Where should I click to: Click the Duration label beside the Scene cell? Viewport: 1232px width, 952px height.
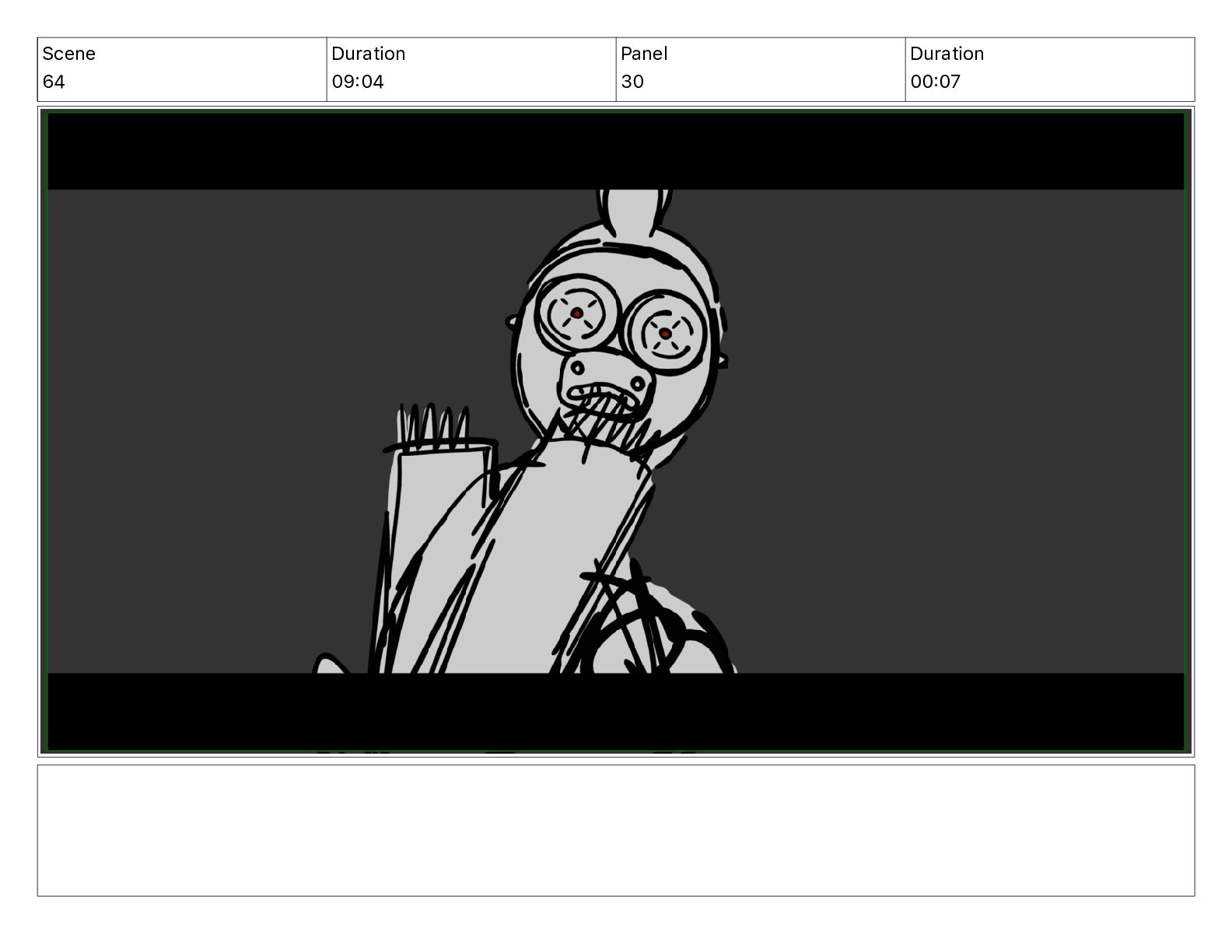pos(368,54)
